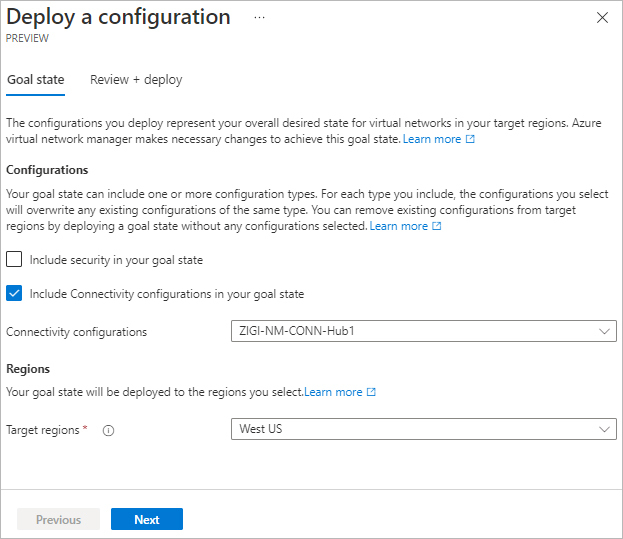Click external link icon in Regions section
This screenshot has width=623, height=539.
coord(372,393)
